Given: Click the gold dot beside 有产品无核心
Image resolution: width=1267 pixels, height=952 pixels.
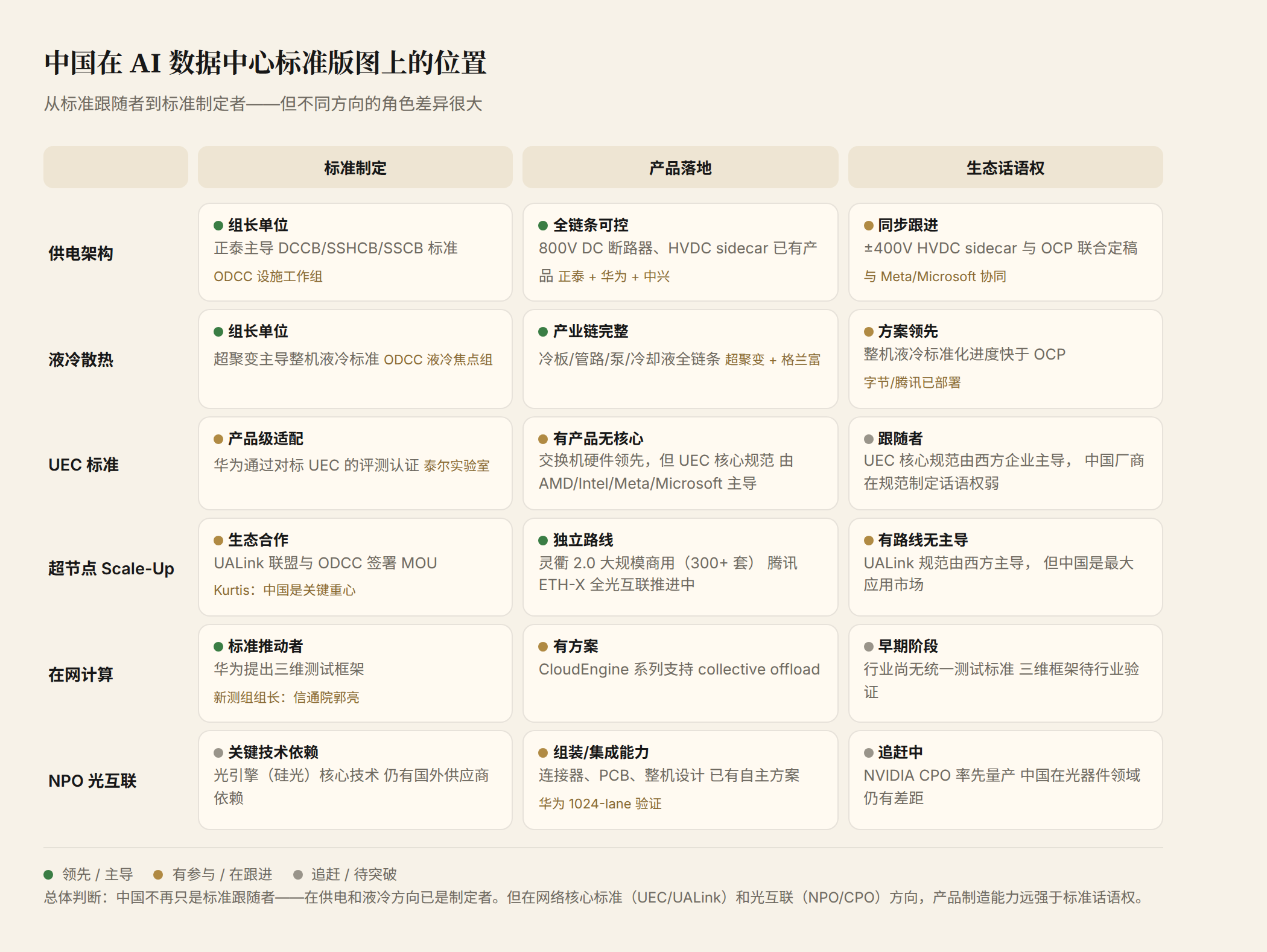Looking at the screenshot, I should (x=543, y=439).
